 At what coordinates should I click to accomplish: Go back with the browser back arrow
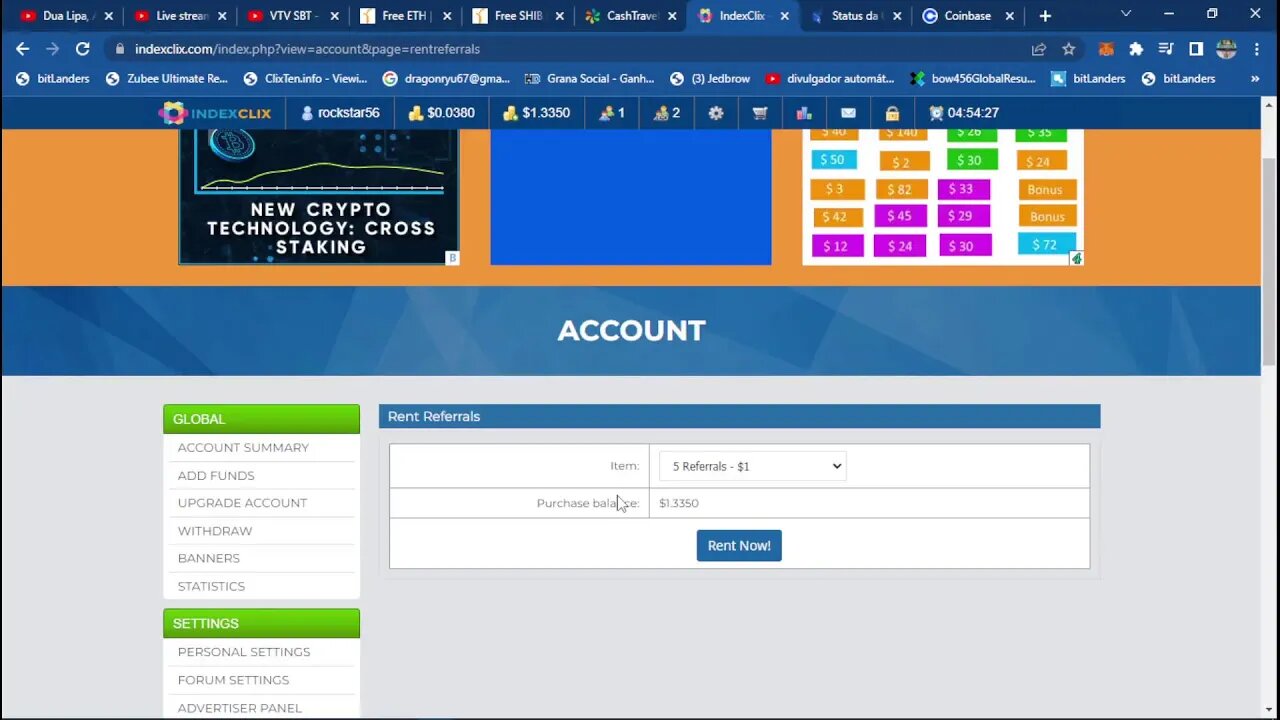(22, 48)
